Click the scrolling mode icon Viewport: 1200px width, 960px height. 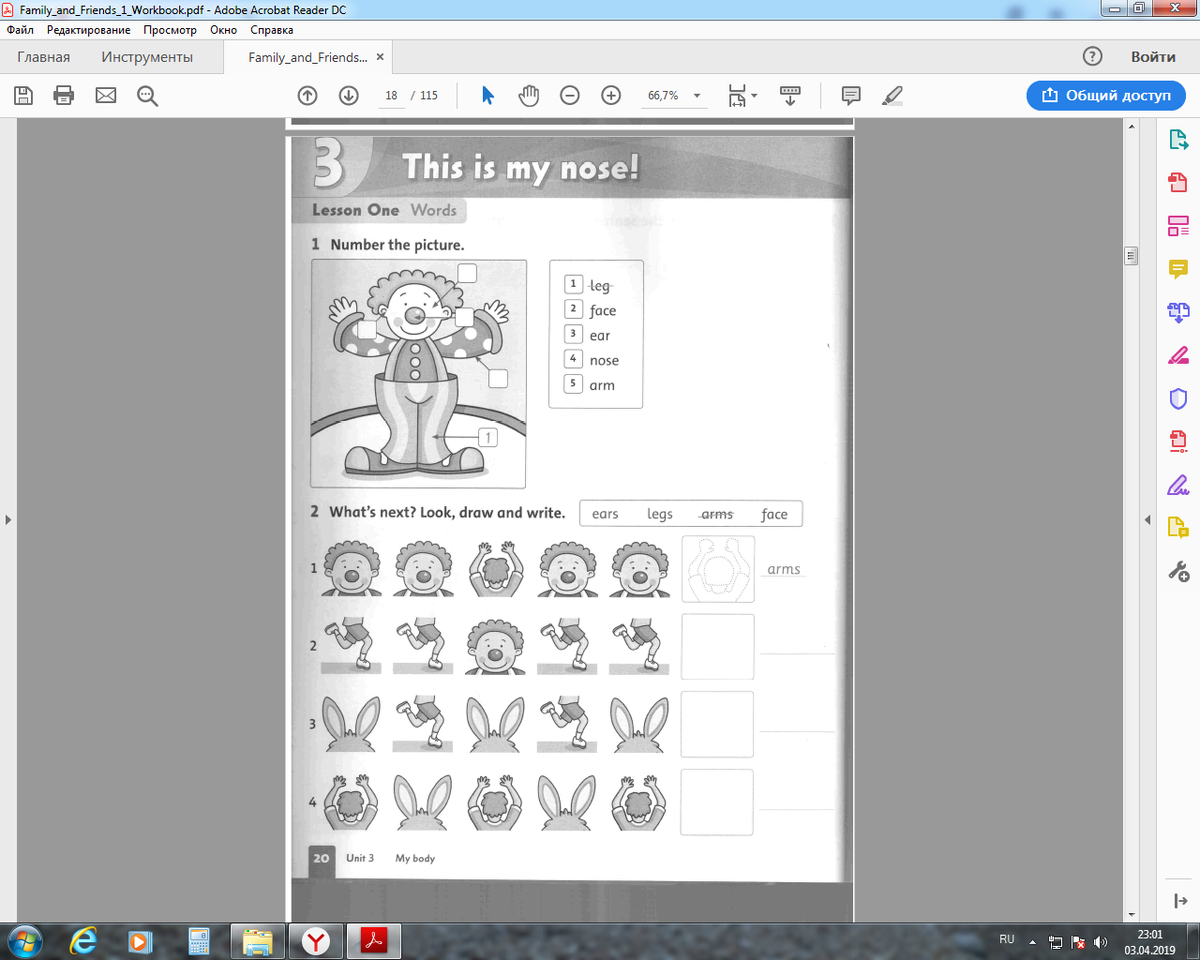pos(790,96)
